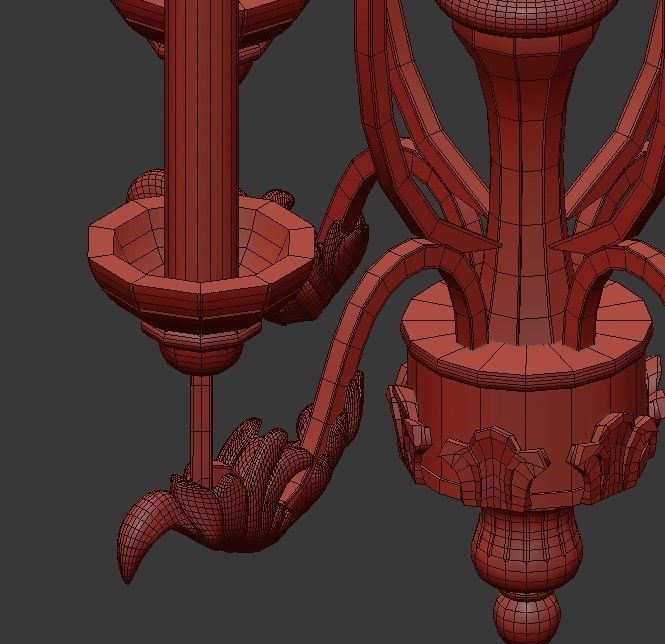Select the vase-shaped bulb under the hub

click(526, 549)
